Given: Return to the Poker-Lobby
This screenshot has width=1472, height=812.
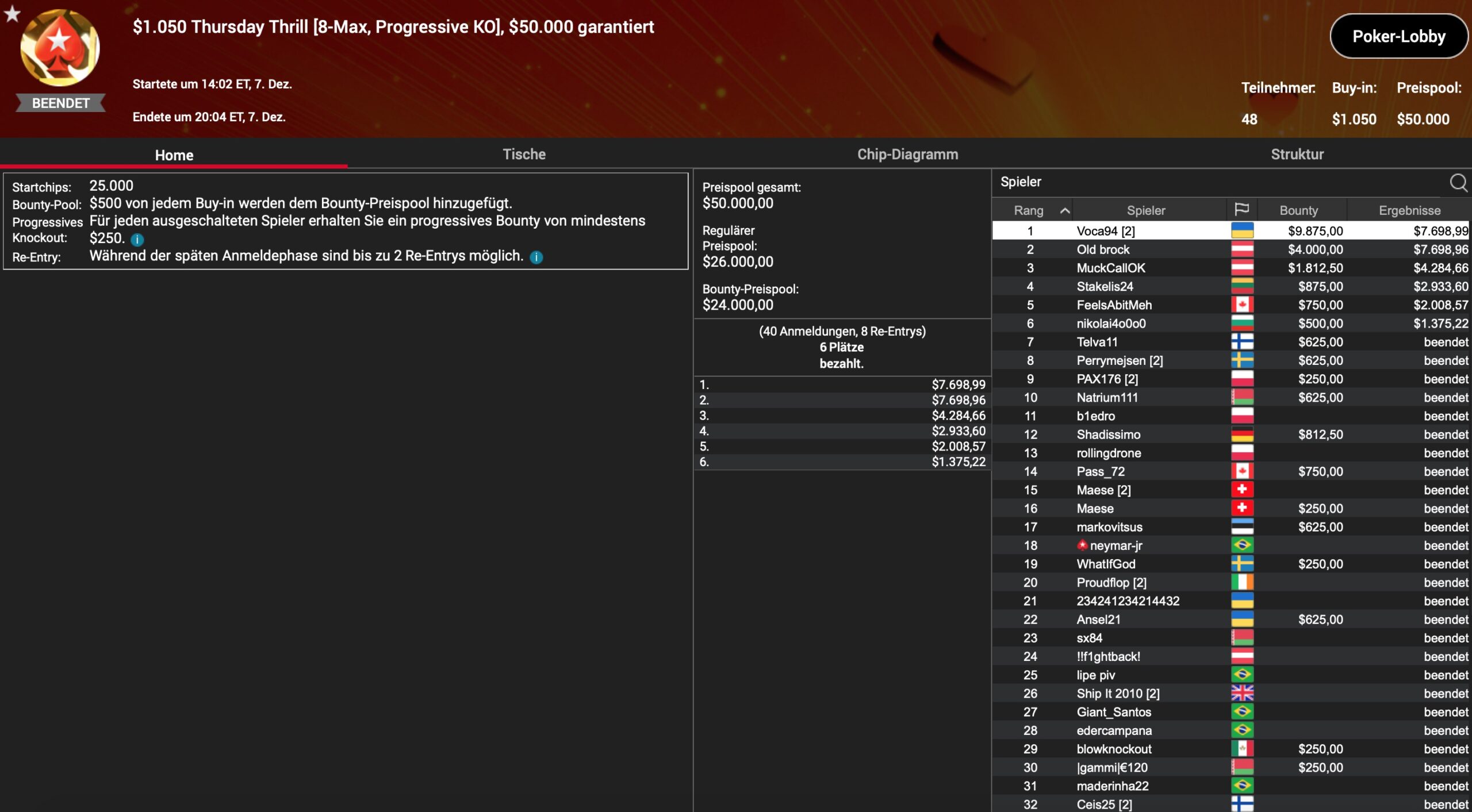Looking at the screenshot, I should (1398, 36).
